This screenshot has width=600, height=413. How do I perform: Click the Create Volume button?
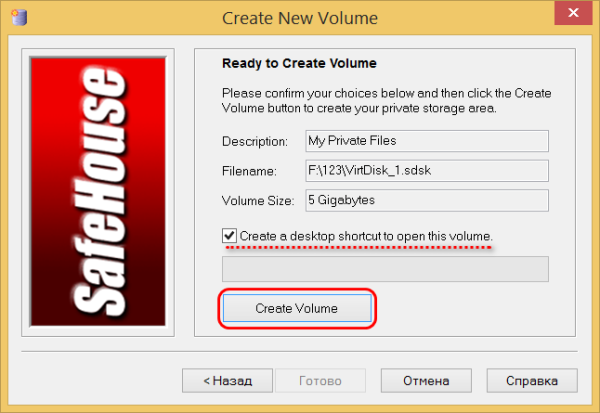tap(297, 308)
